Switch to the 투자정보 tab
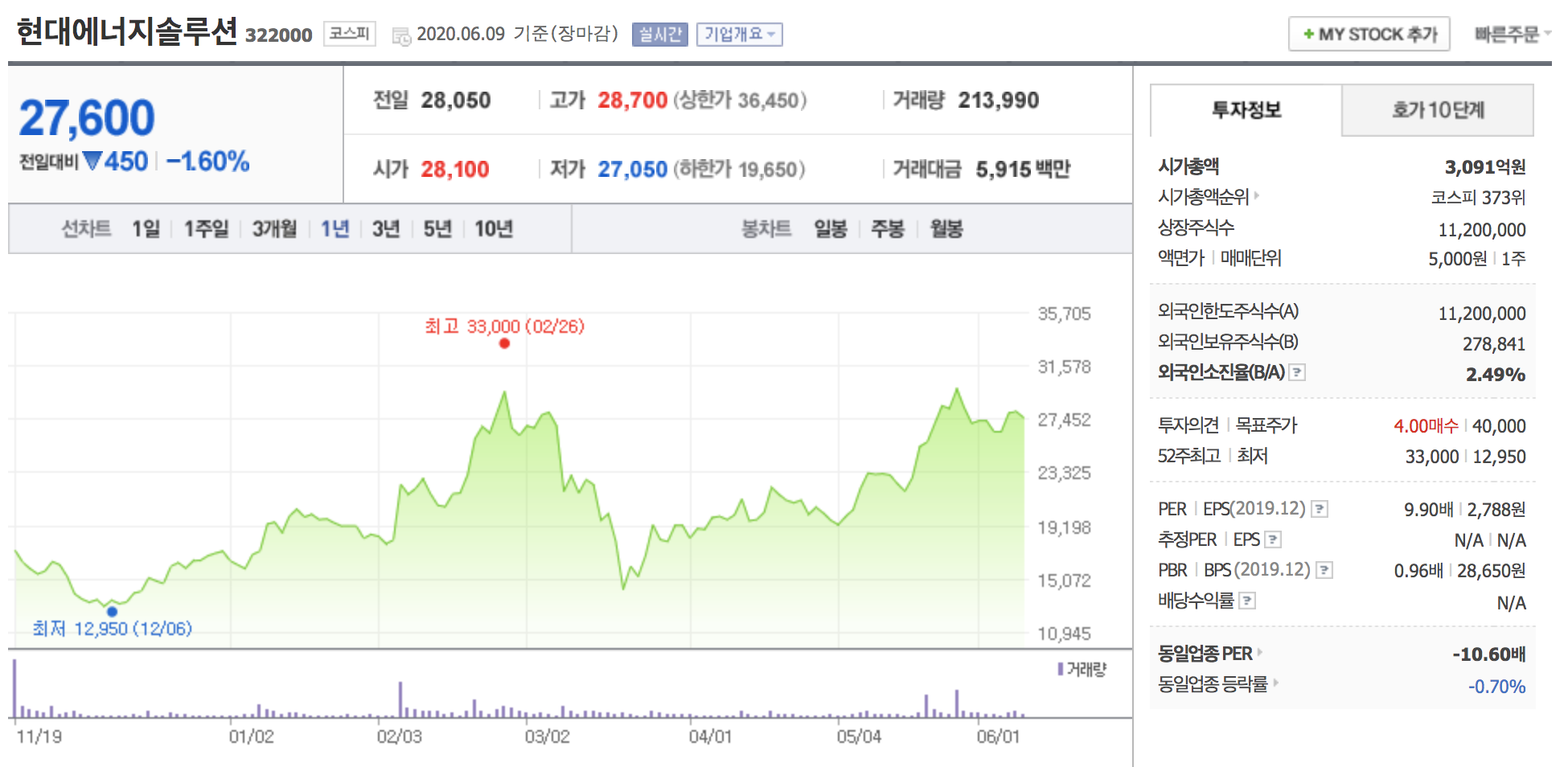The height and width of the screenshot is (767, 1568). click(1246, 110)
